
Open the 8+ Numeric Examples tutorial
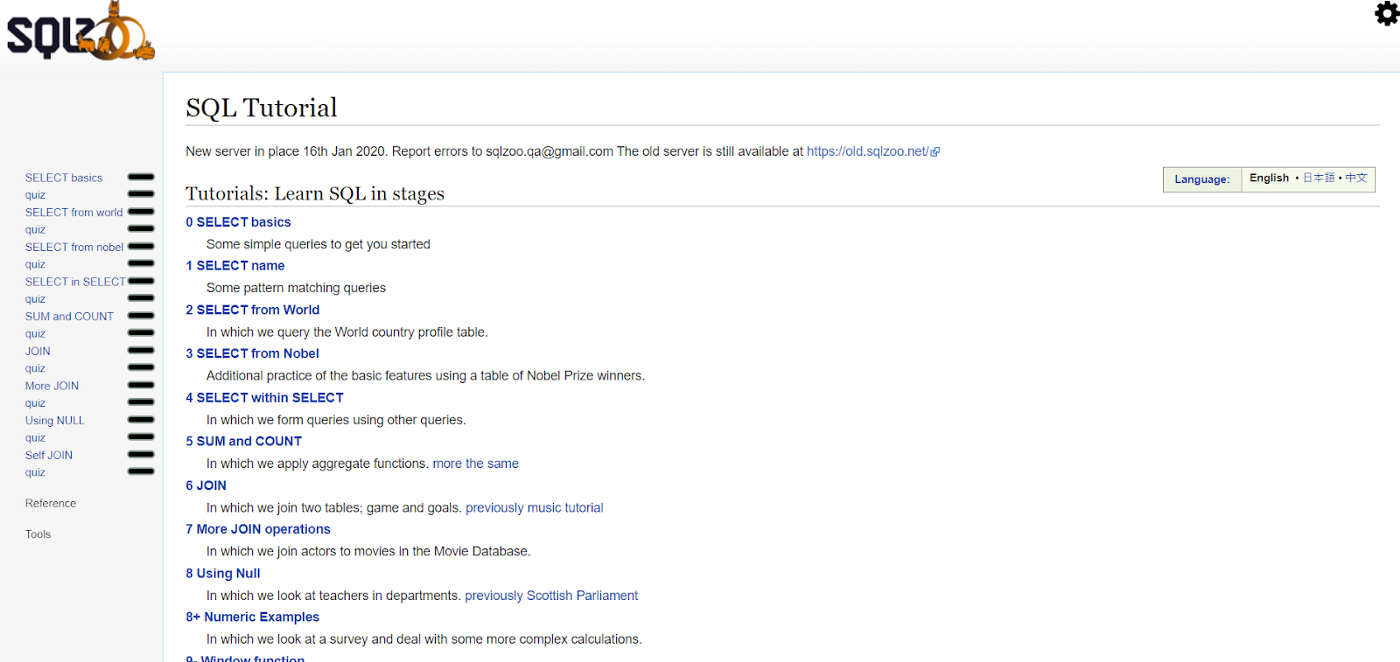click(x=253, y=617)
